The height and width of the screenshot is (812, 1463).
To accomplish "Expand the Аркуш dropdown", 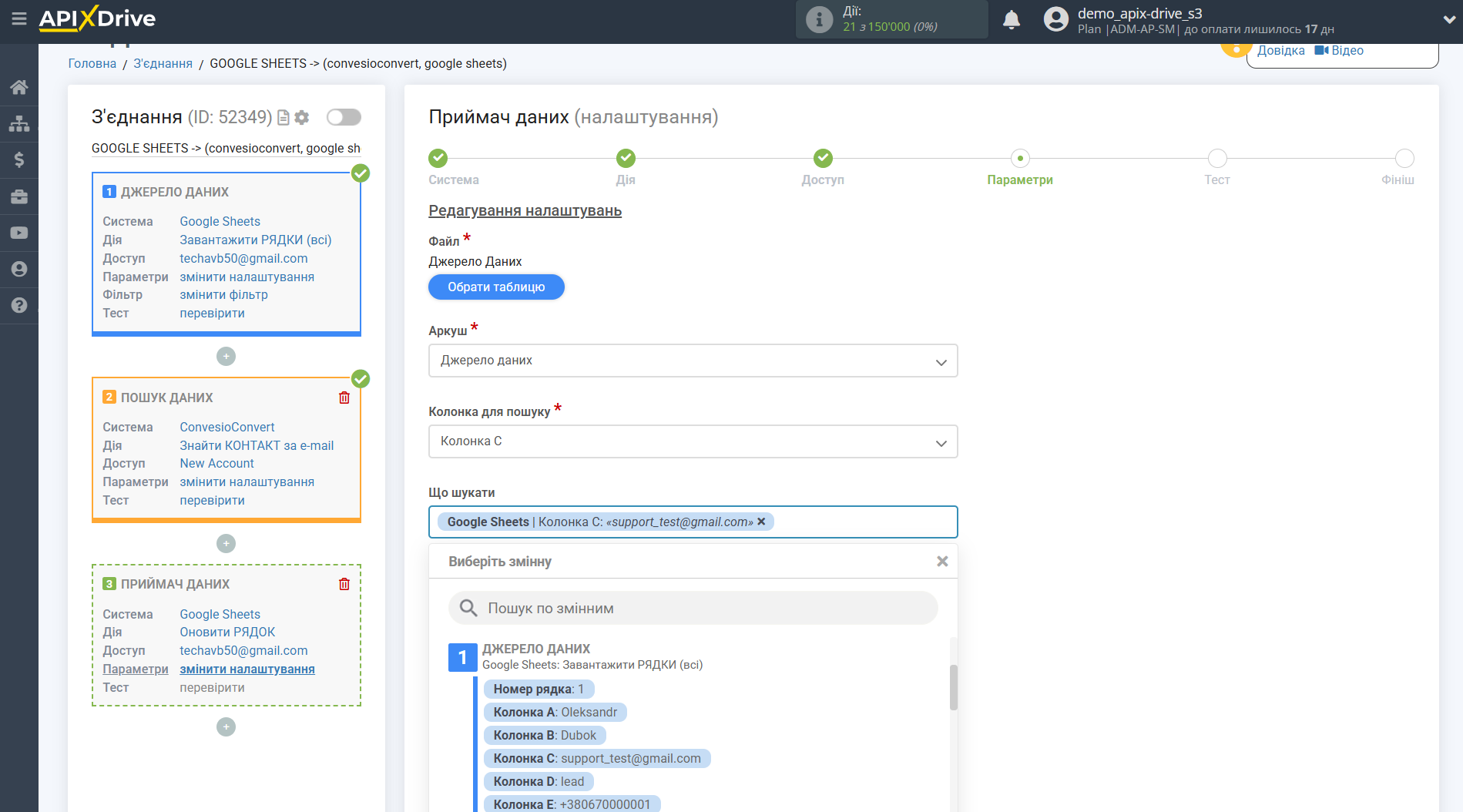I will point(693,361).
